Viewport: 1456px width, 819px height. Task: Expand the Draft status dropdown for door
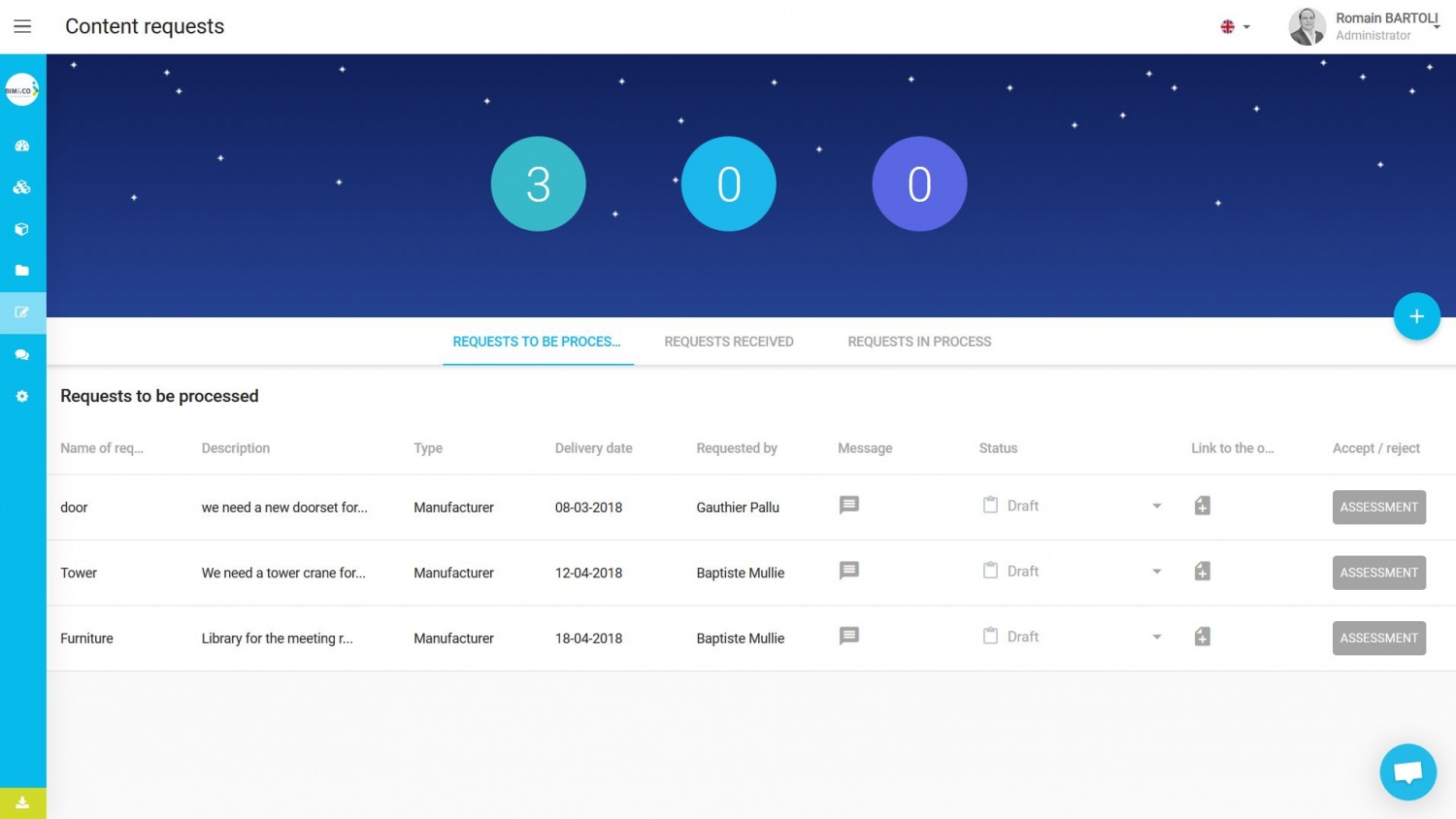[1156, 507]
